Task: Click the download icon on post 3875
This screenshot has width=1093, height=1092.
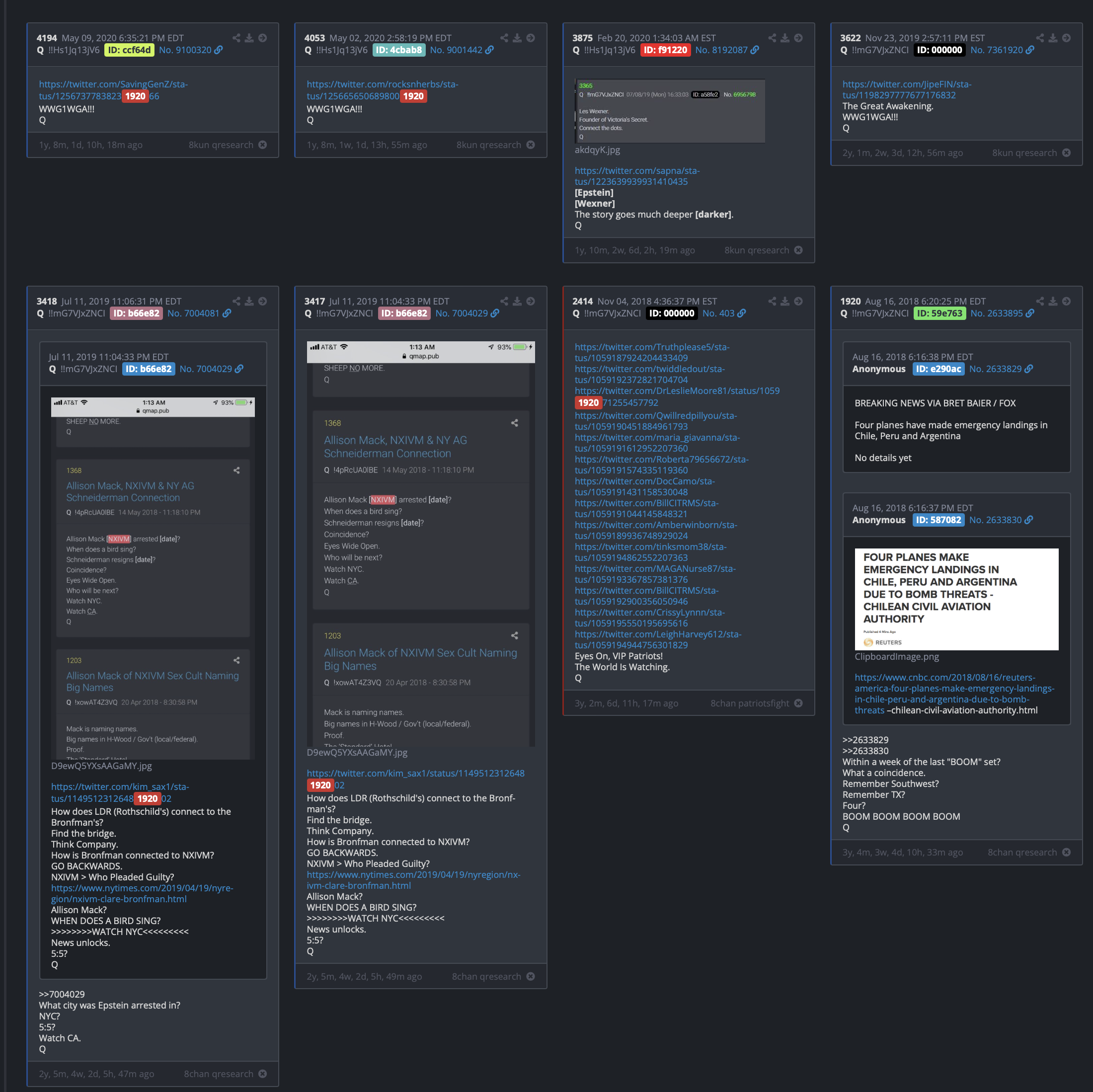Action: 784,38
